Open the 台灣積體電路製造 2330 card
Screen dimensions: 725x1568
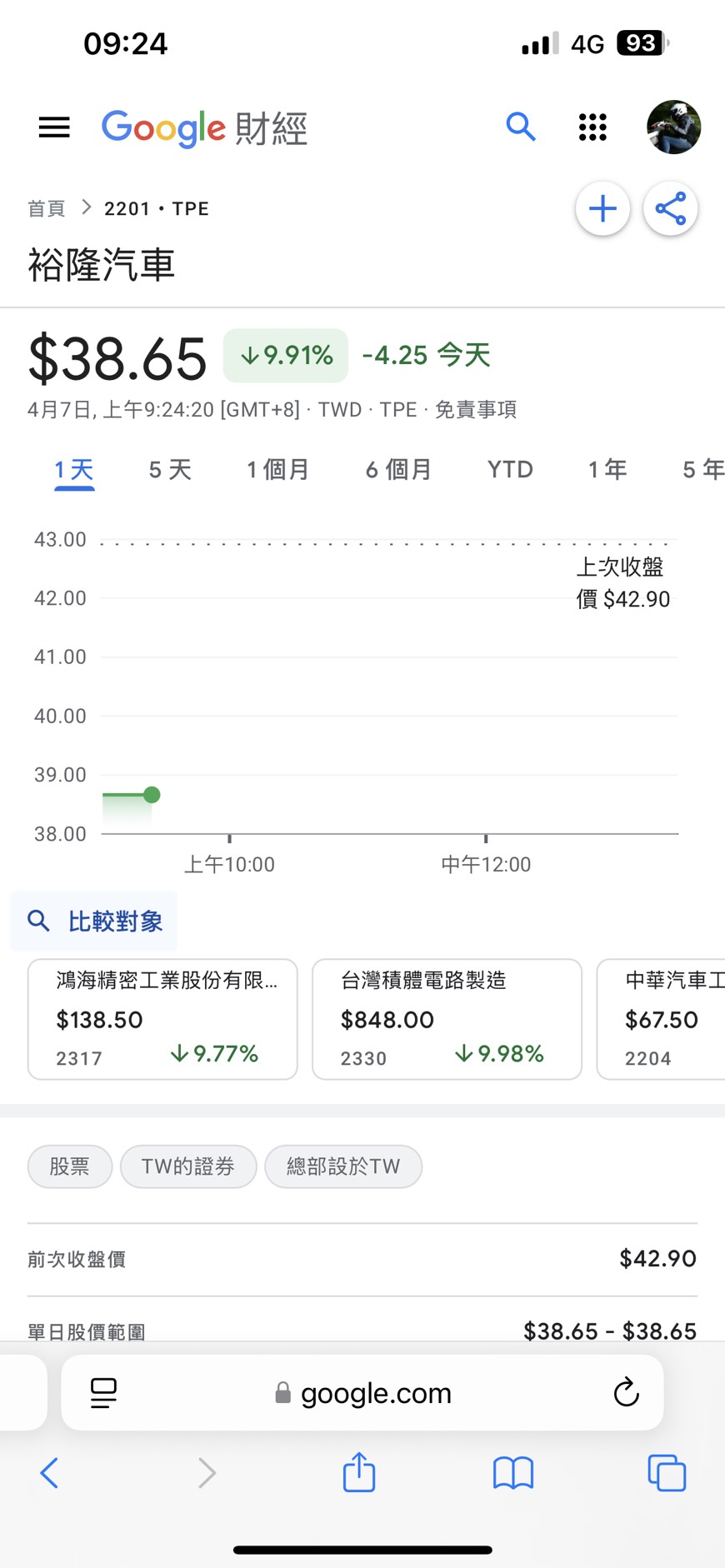[447, 1019]
